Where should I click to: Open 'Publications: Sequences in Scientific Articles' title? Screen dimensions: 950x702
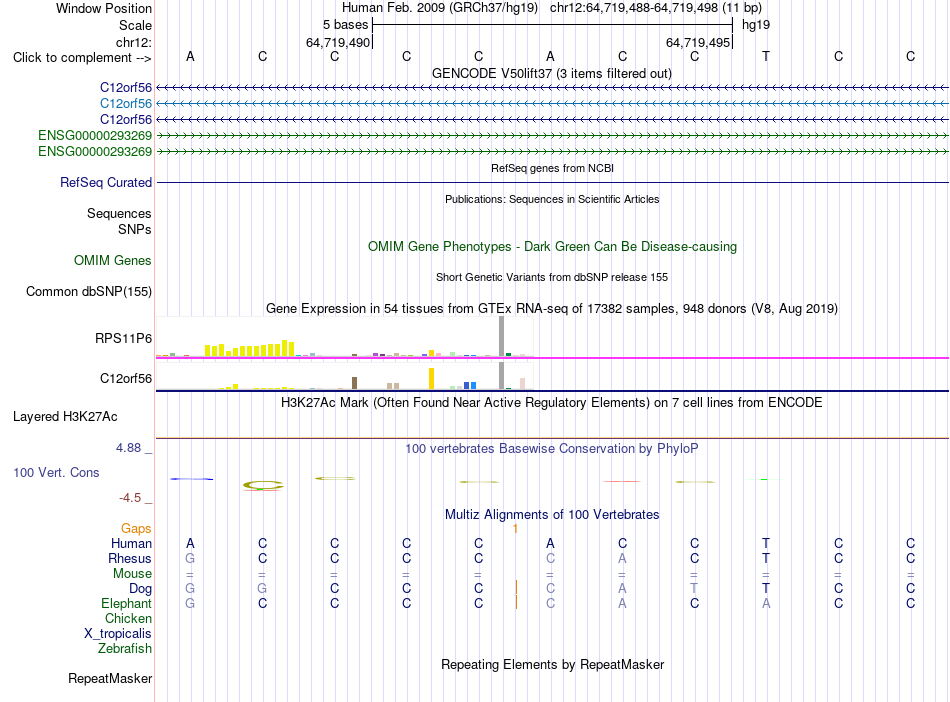tap(552, 199)
